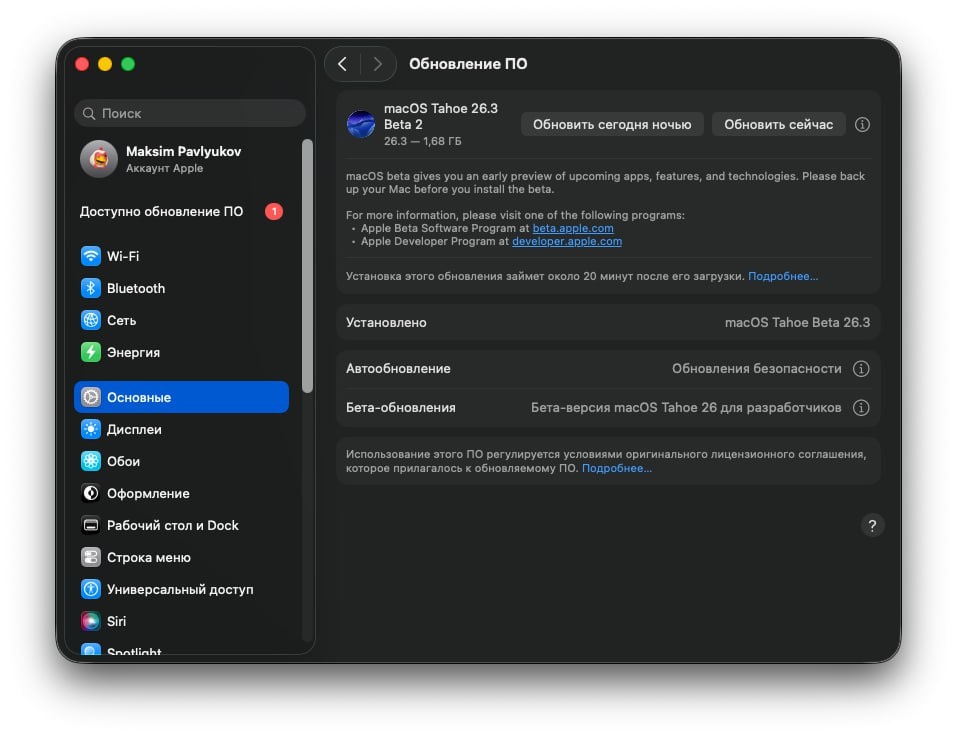Click Доступно обновление ПО item

pyautogui.click(x=181, y=211)
